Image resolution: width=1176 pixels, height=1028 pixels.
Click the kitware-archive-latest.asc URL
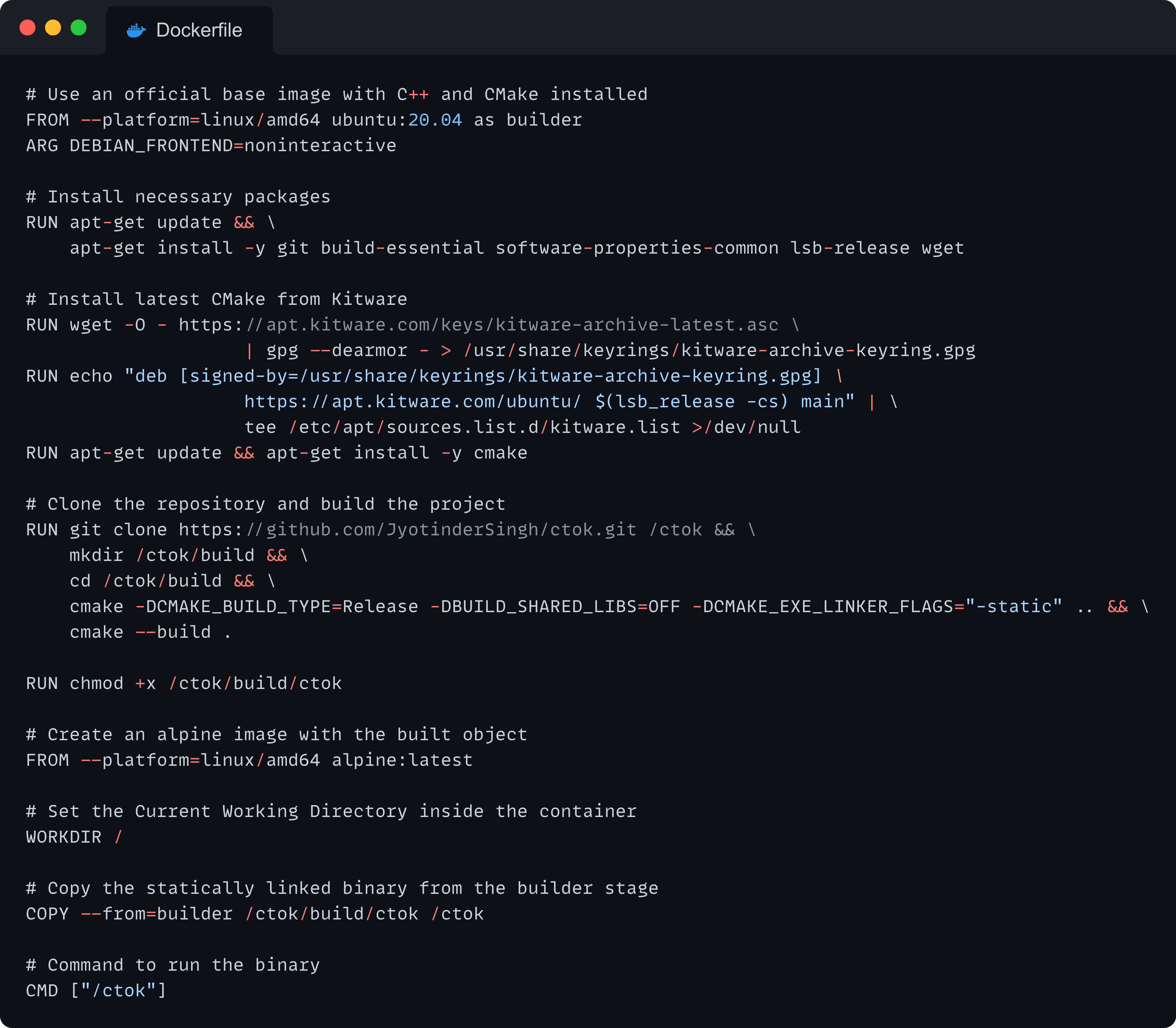pyautogui.click(x=479, y=325)
